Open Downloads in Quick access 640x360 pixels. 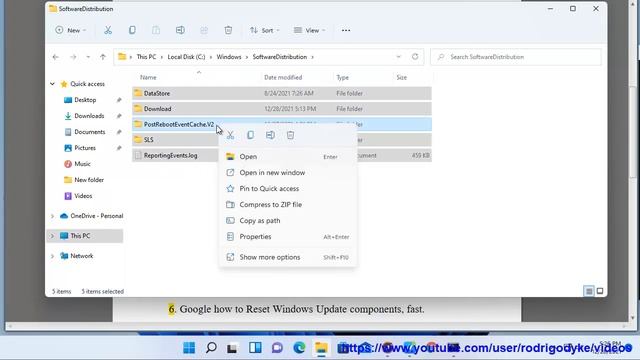89,116
